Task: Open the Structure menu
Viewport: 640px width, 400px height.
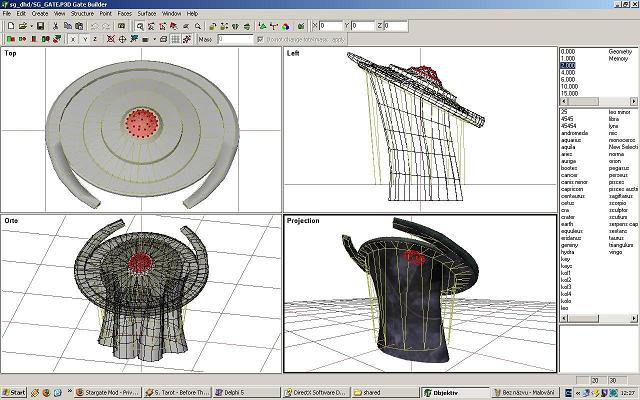Action: [82, 13]
